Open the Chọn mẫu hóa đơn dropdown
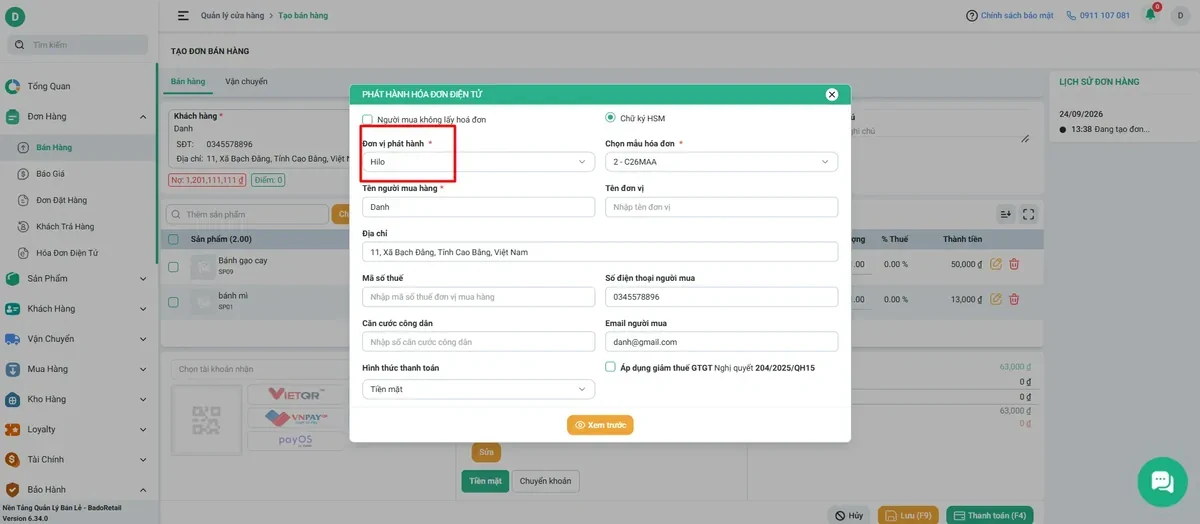The width and height of the screenshot is (1200, 524). coord(721,162)
